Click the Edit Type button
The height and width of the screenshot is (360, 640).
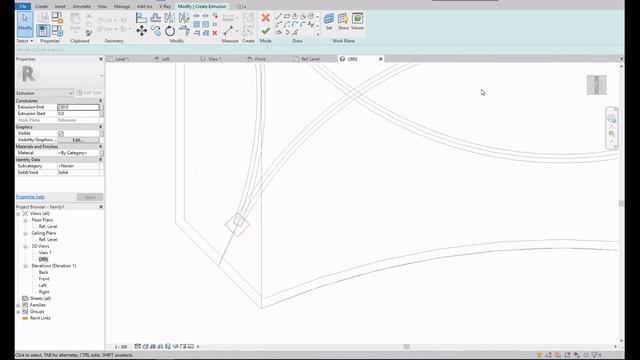[89, 93]
